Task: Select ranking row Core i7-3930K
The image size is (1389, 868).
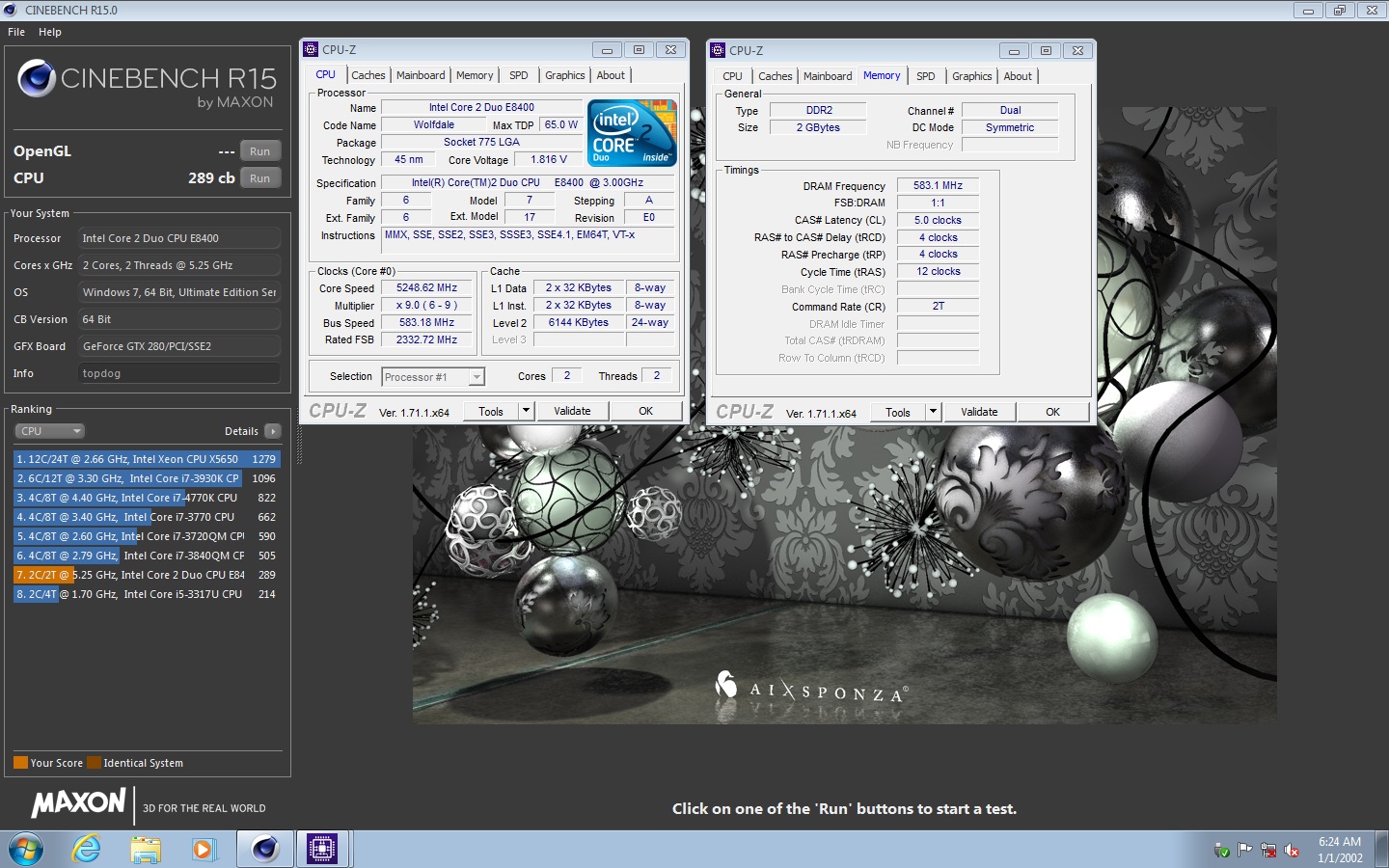Action: coord(147,478)
